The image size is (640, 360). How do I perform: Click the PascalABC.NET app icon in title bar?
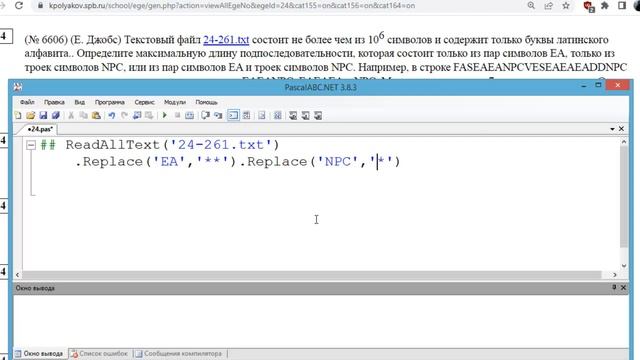18,87
